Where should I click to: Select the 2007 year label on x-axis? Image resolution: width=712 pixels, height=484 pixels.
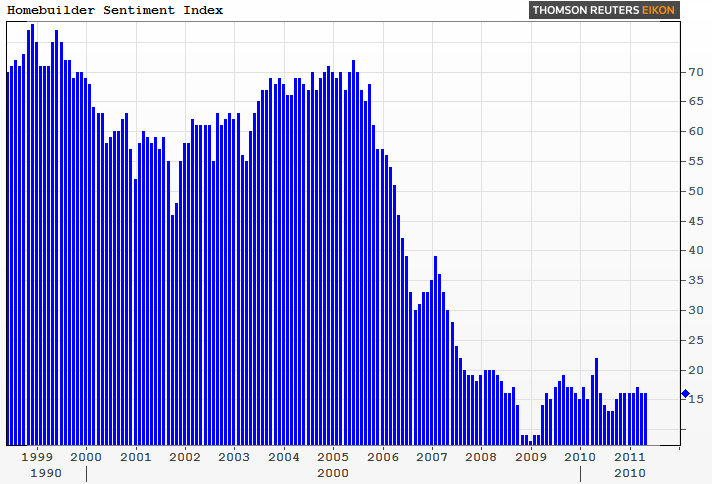(x=431, y=457)
